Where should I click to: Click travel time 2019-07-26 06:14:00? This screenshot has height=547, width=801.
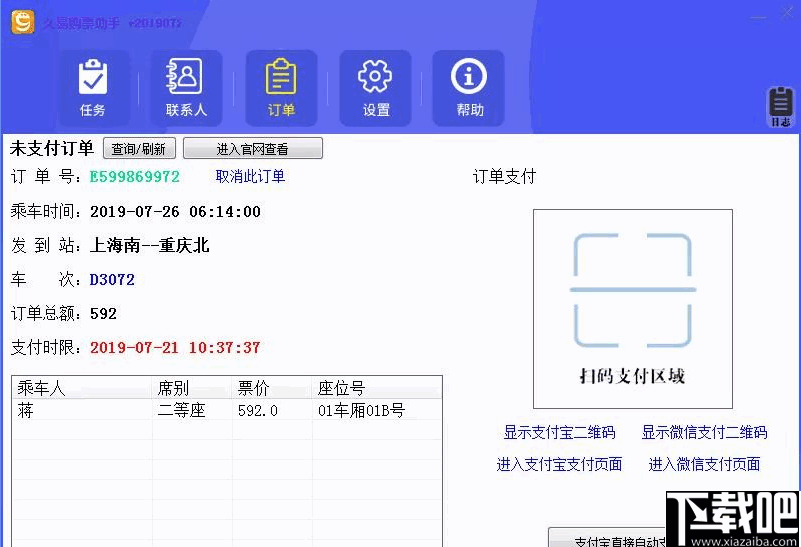click(175, 211)
